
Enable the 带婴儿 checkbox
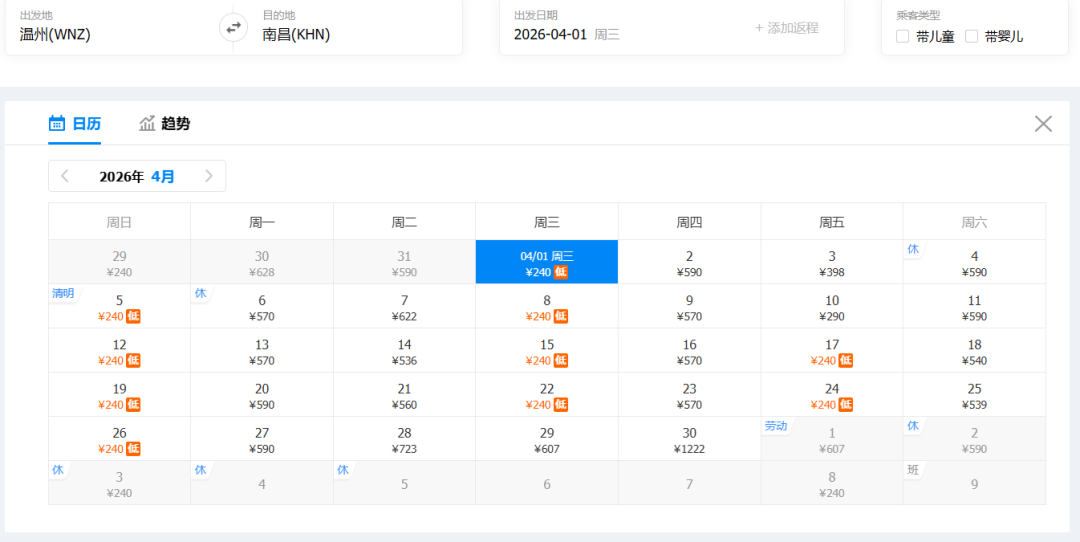point(971,37)
